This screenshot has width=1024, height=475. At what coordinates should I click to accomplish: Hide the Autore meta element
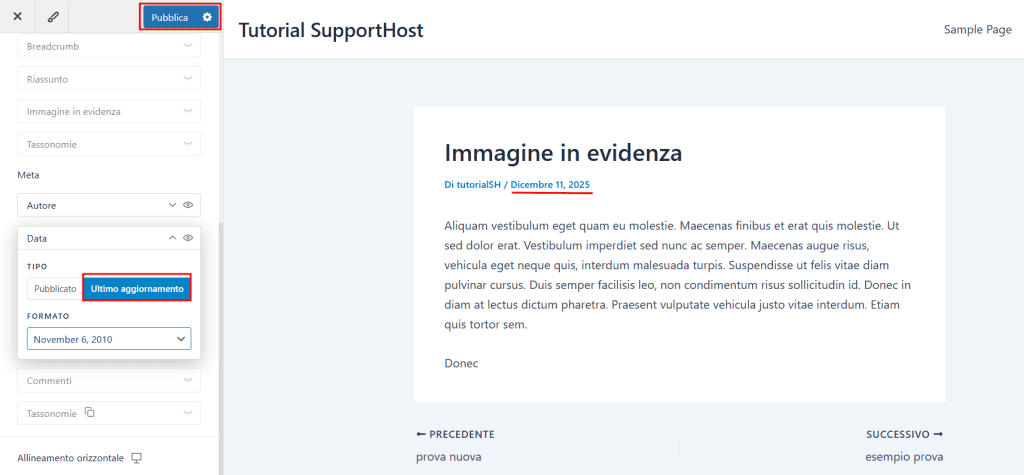point(187,205)
